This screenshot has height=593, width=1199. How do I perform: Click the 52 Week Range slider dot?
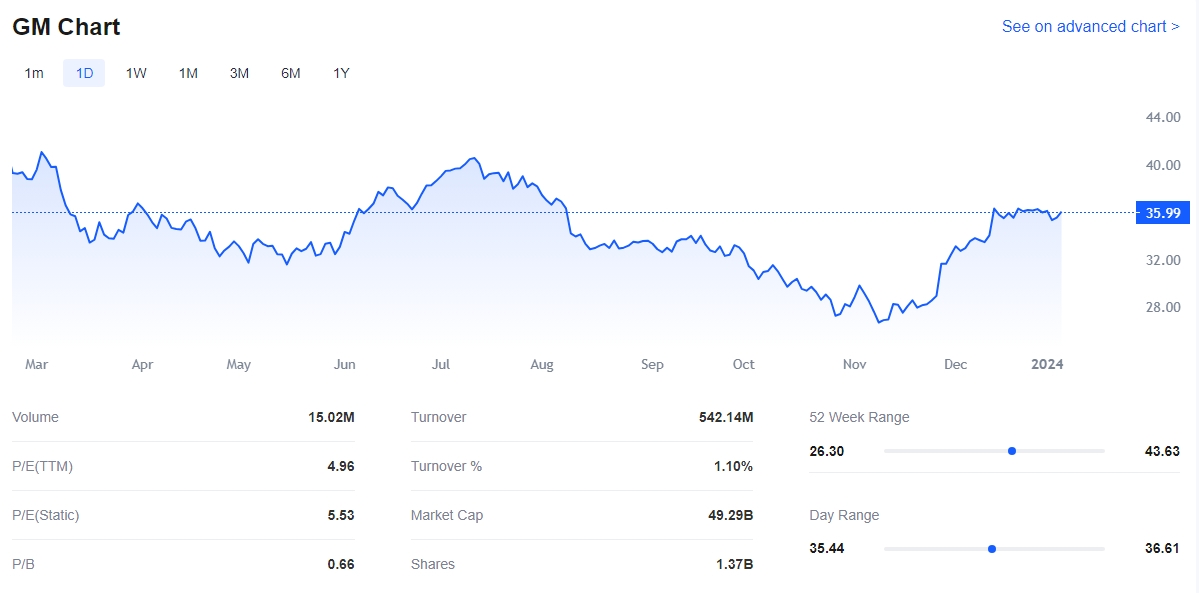[x=1012, y=451]
